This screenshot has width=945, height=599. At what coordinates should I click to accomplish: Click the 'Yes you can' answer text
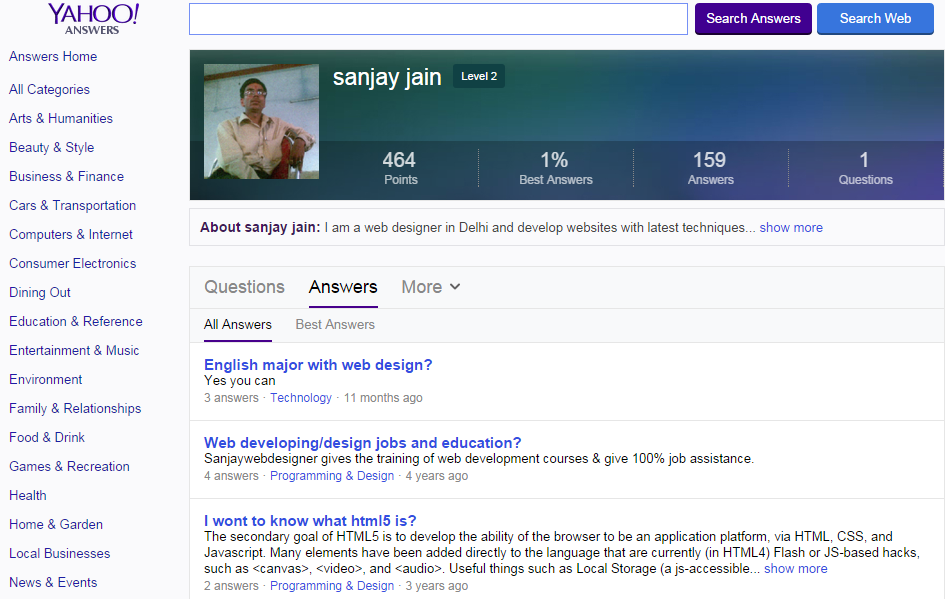pyautogui.click(x=240, y=381)
